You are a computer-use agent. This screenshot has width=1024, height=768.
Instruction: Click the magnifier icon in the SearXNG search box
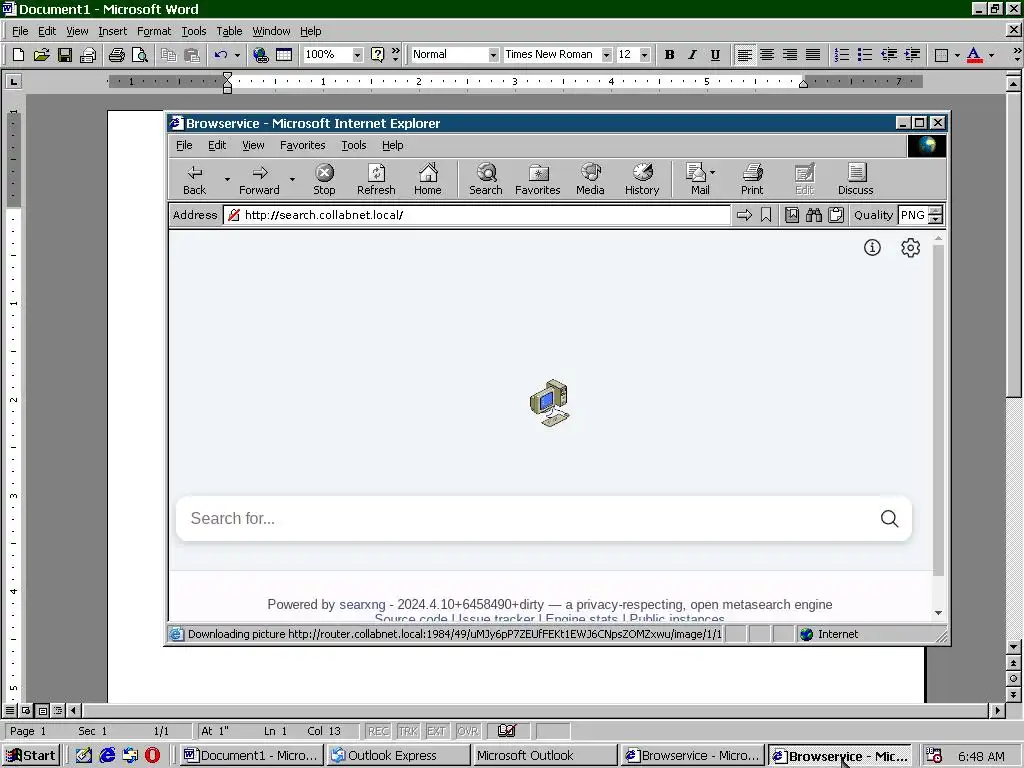coord(889,519)
